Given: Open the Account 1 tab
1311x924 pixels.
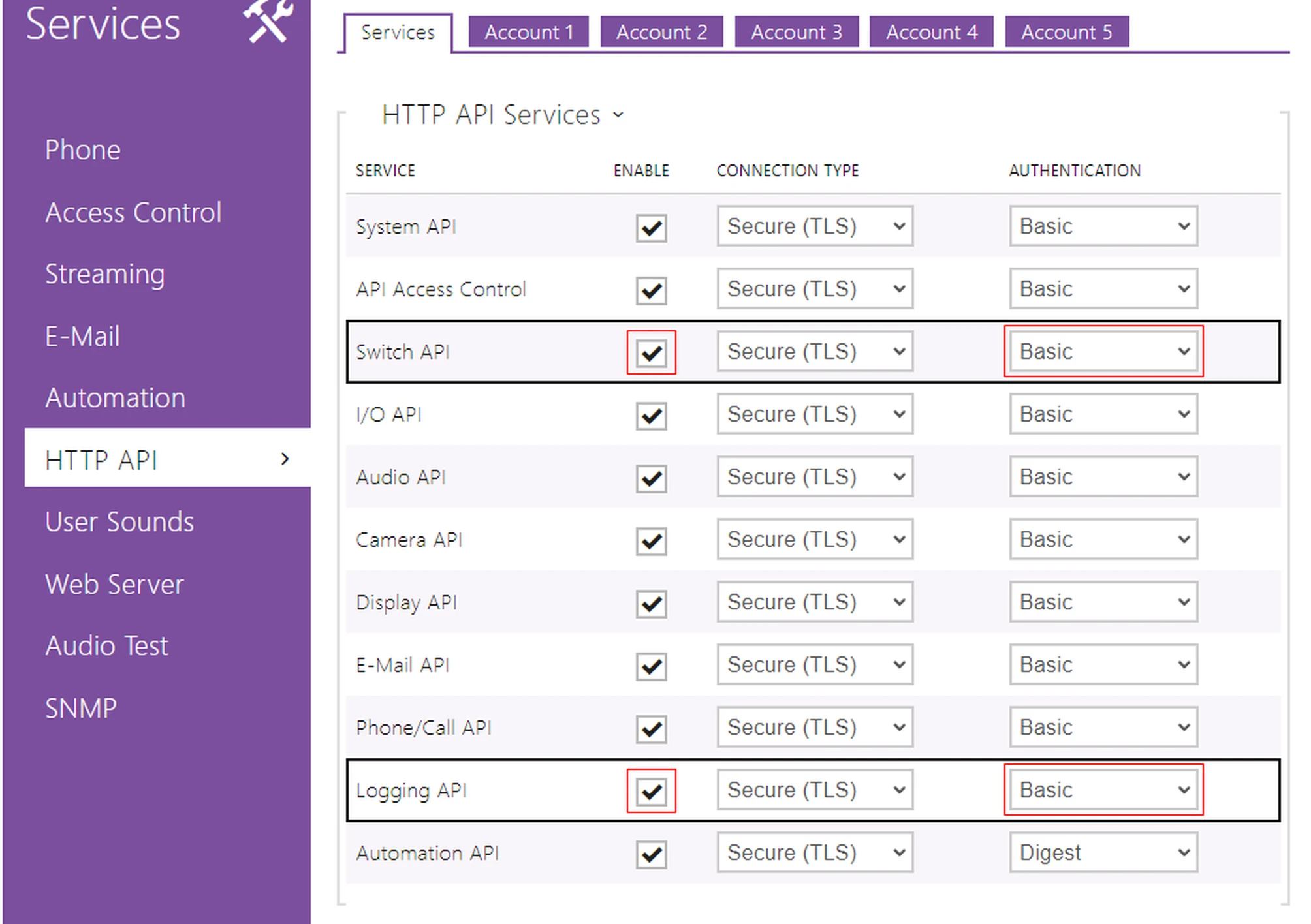Looking at the screenshot, I should [x=529, y=32].
